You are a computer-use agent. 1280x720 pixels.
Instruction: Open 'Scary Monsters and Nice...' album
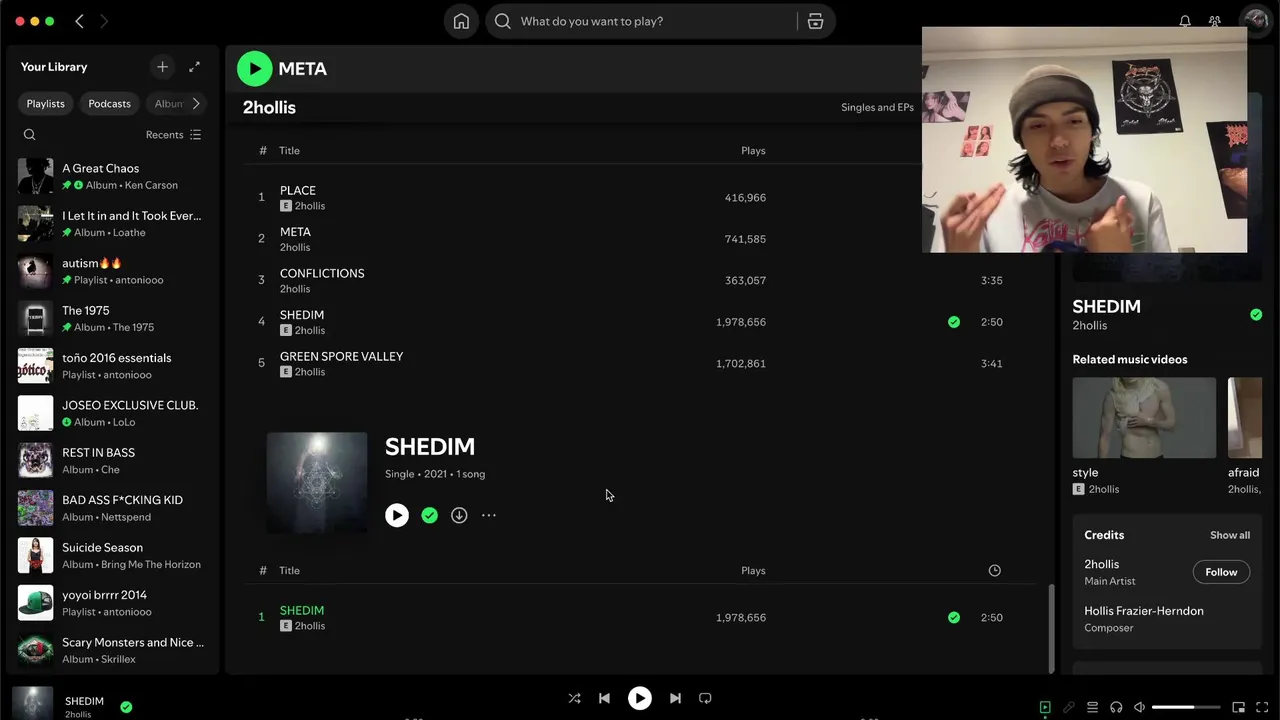click(112, 650)
